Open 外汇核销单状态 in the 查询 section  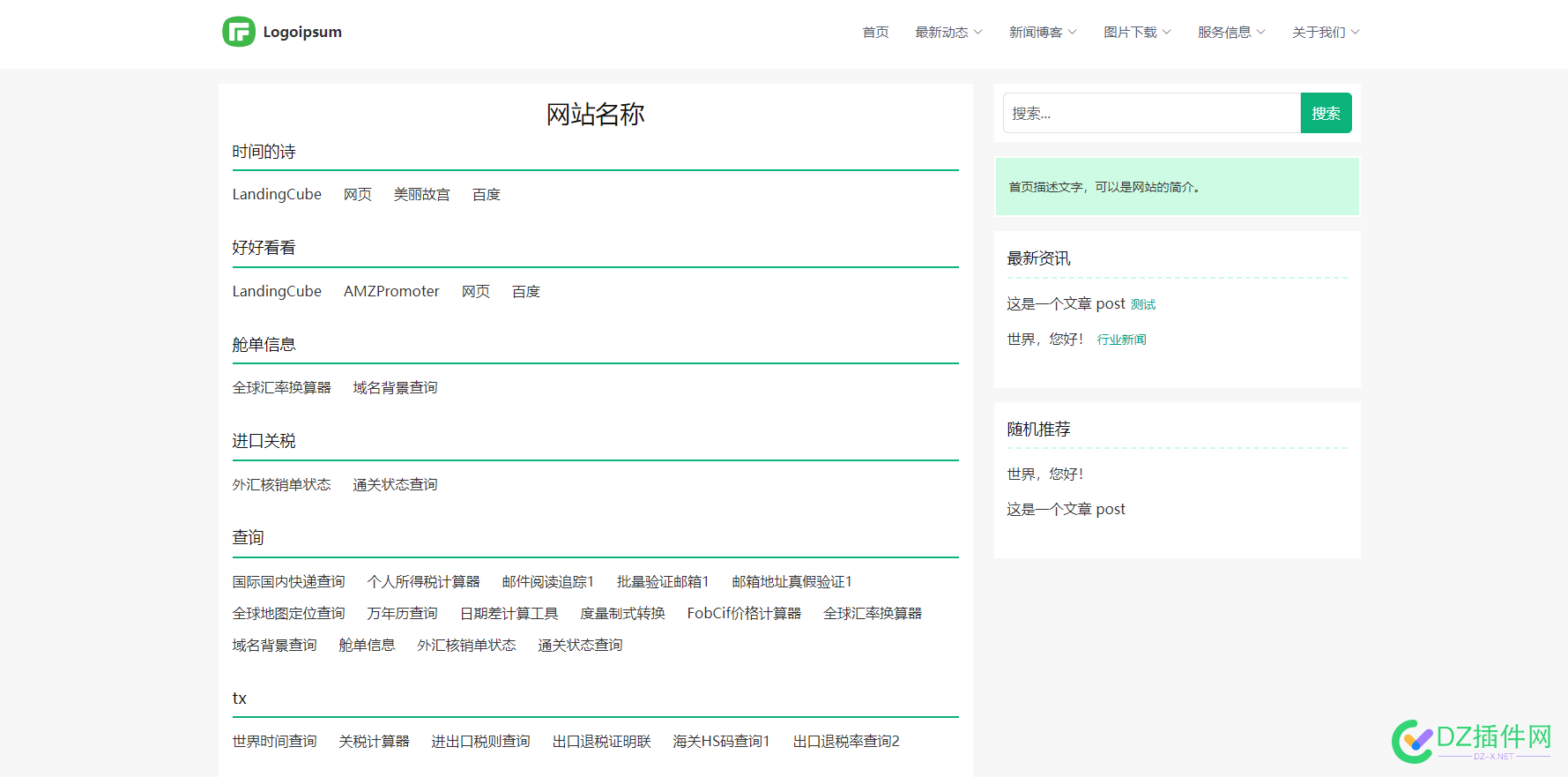pos(467,645)
